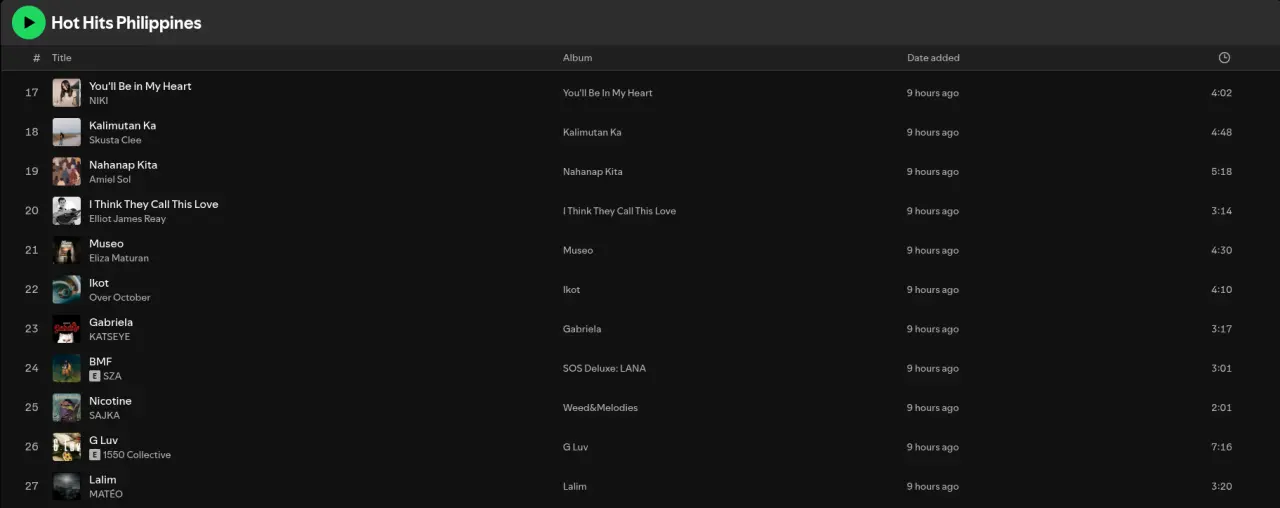Viewport: 1280px width, 508px height.
Task: Open artist SAJKA
Action: click(104, 416)
